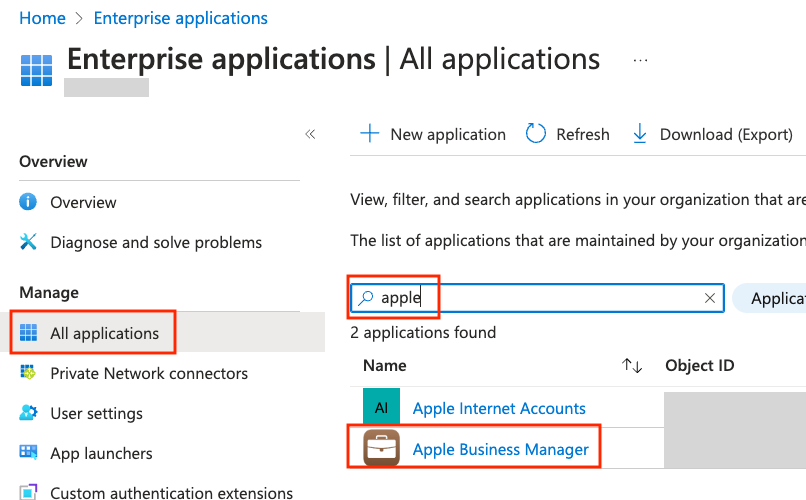
Task: Click the Enterprise applications grid icon
Action: [x=36, y=70]
